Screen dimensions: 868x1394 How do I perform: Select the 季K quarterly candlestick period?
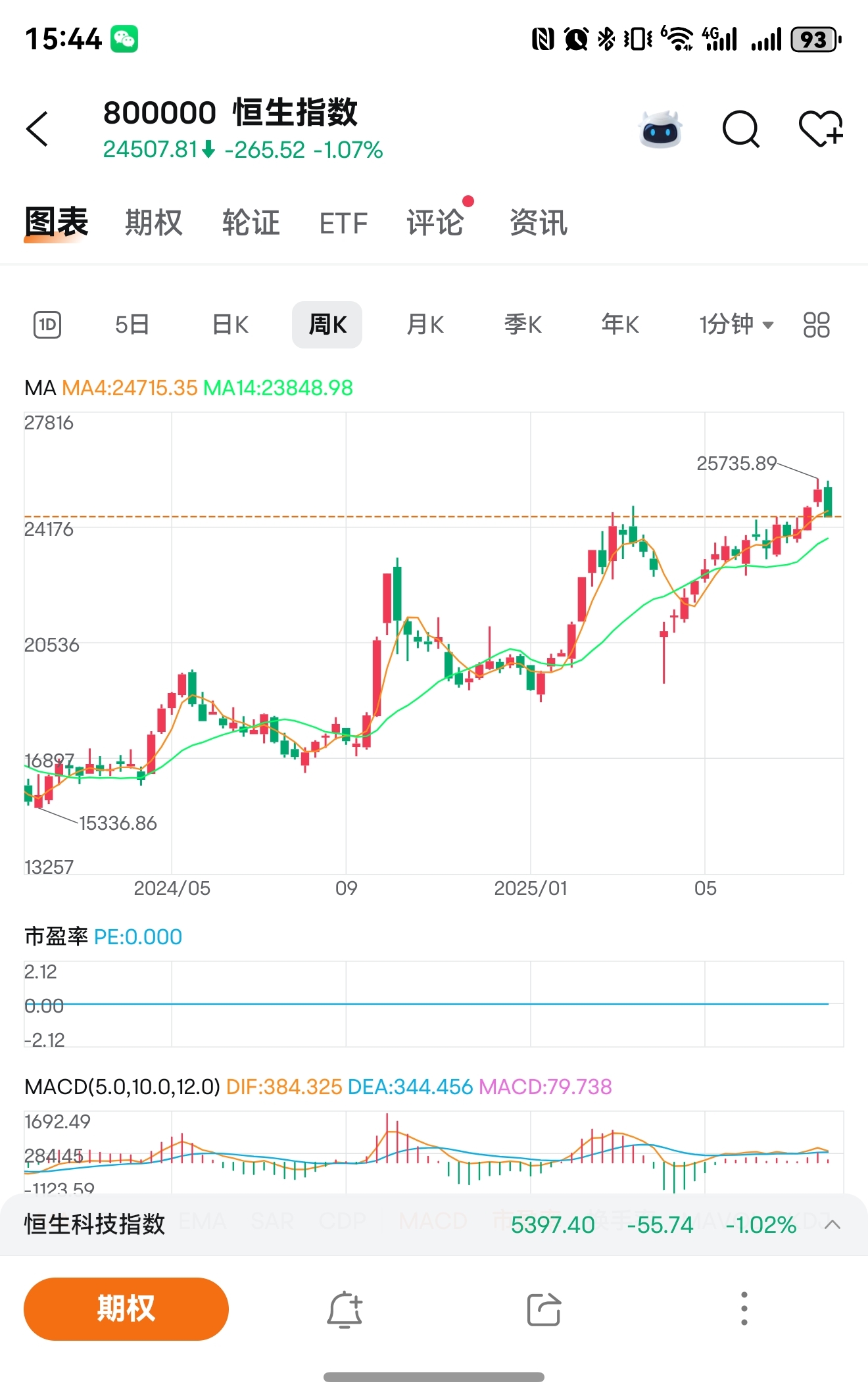523,325
